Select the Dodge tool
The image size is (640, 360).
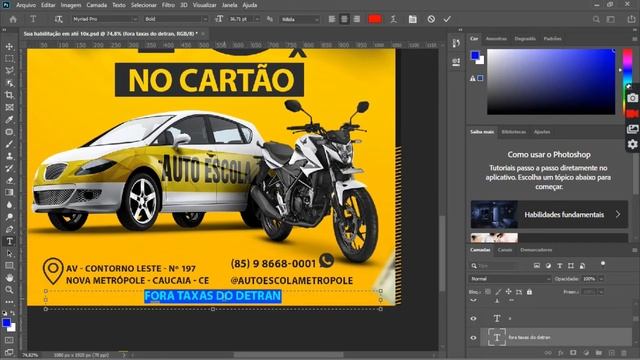[9, 217]
